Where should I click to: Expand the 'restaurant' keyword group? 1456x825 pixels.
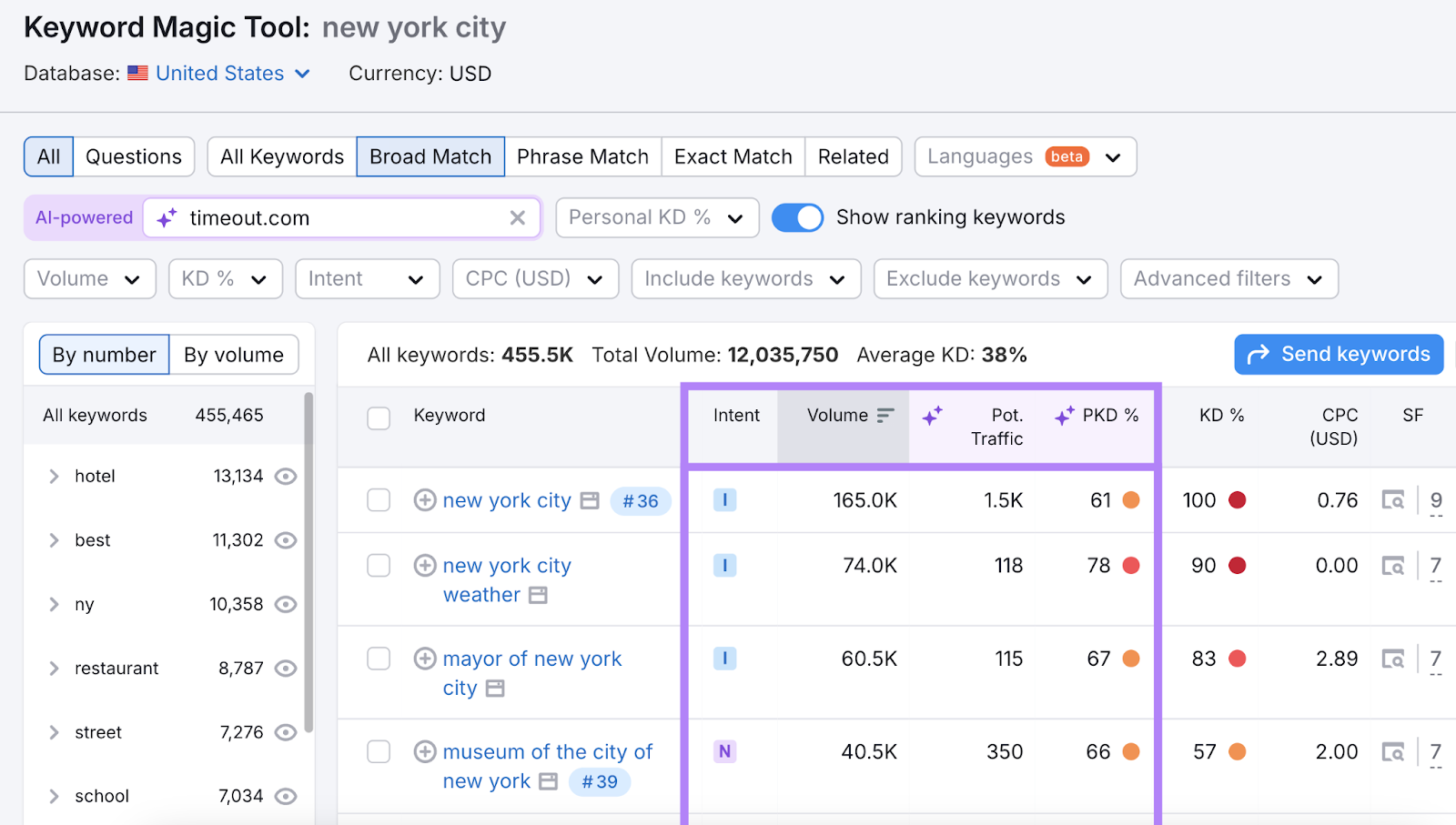click(x=54, y=669)
